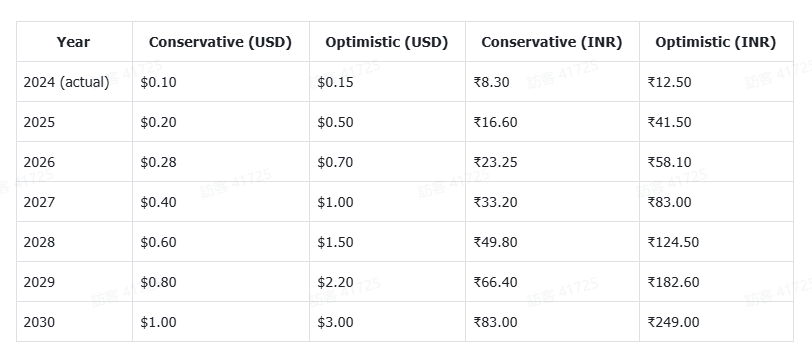Viewport: 812px width, 362px height.
Task: Select the 2026 year cell
Action: (74, 162)
